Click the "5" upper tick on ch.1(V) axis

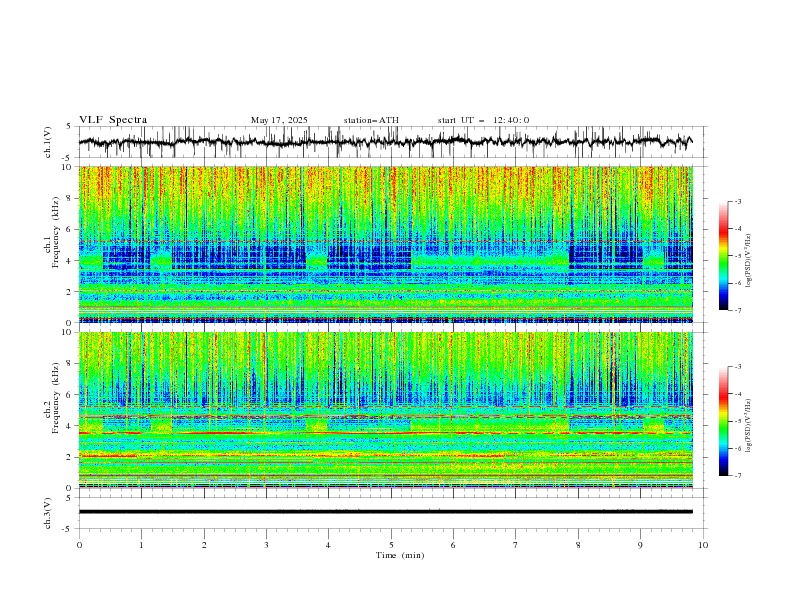pyautogui.click(x=71, y=126)
